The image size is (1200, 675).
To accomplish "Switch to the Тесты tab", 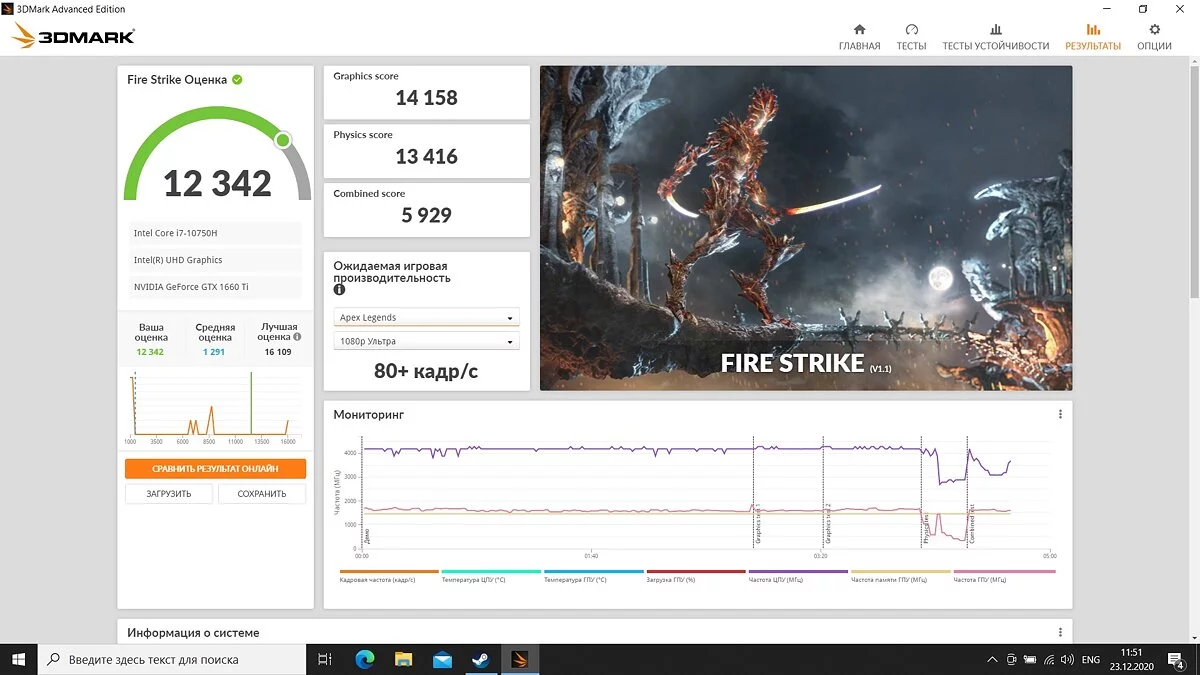I will pyautogui.click(x=911, y=37).
